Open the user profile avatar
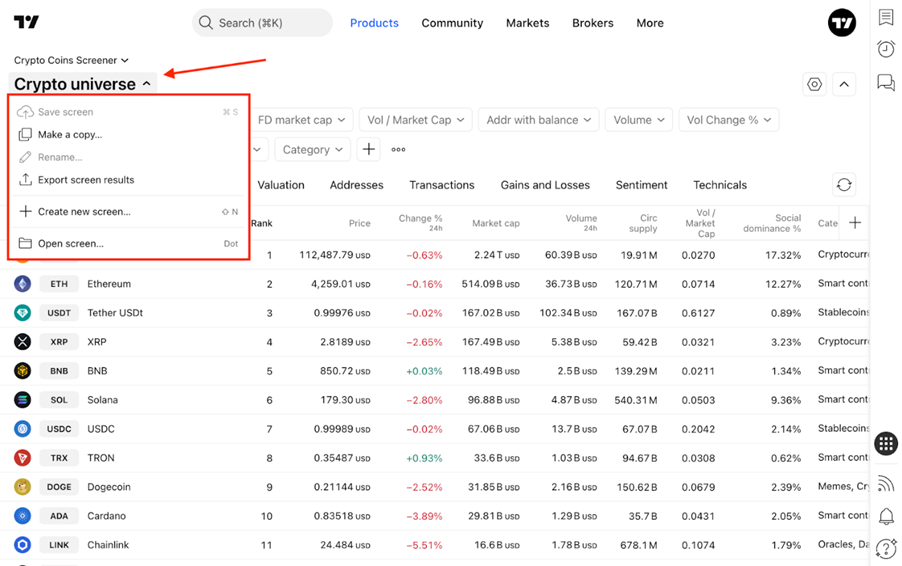The width and height of the screenshot is (902, 566). [842, 22]
